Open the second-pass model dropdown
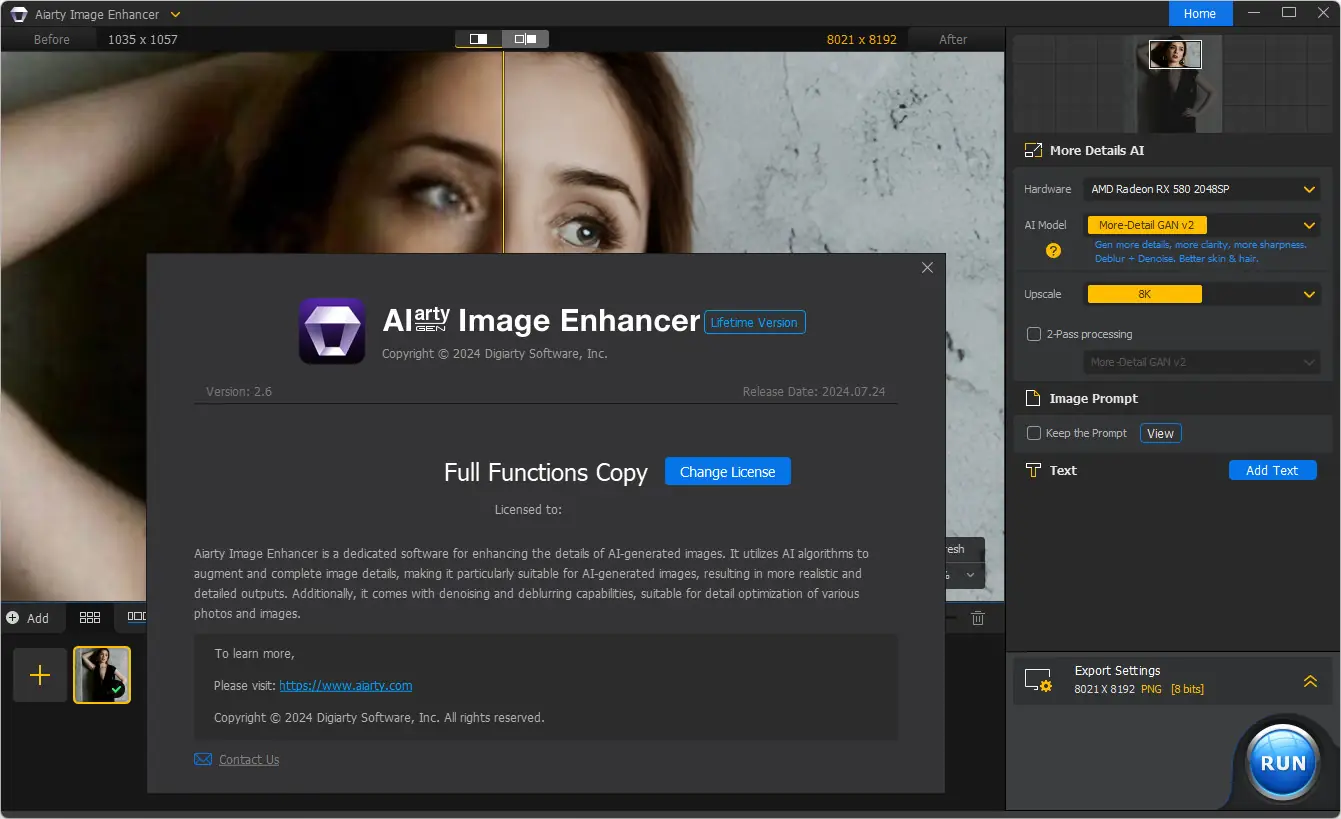 [x=1202, y=362]
